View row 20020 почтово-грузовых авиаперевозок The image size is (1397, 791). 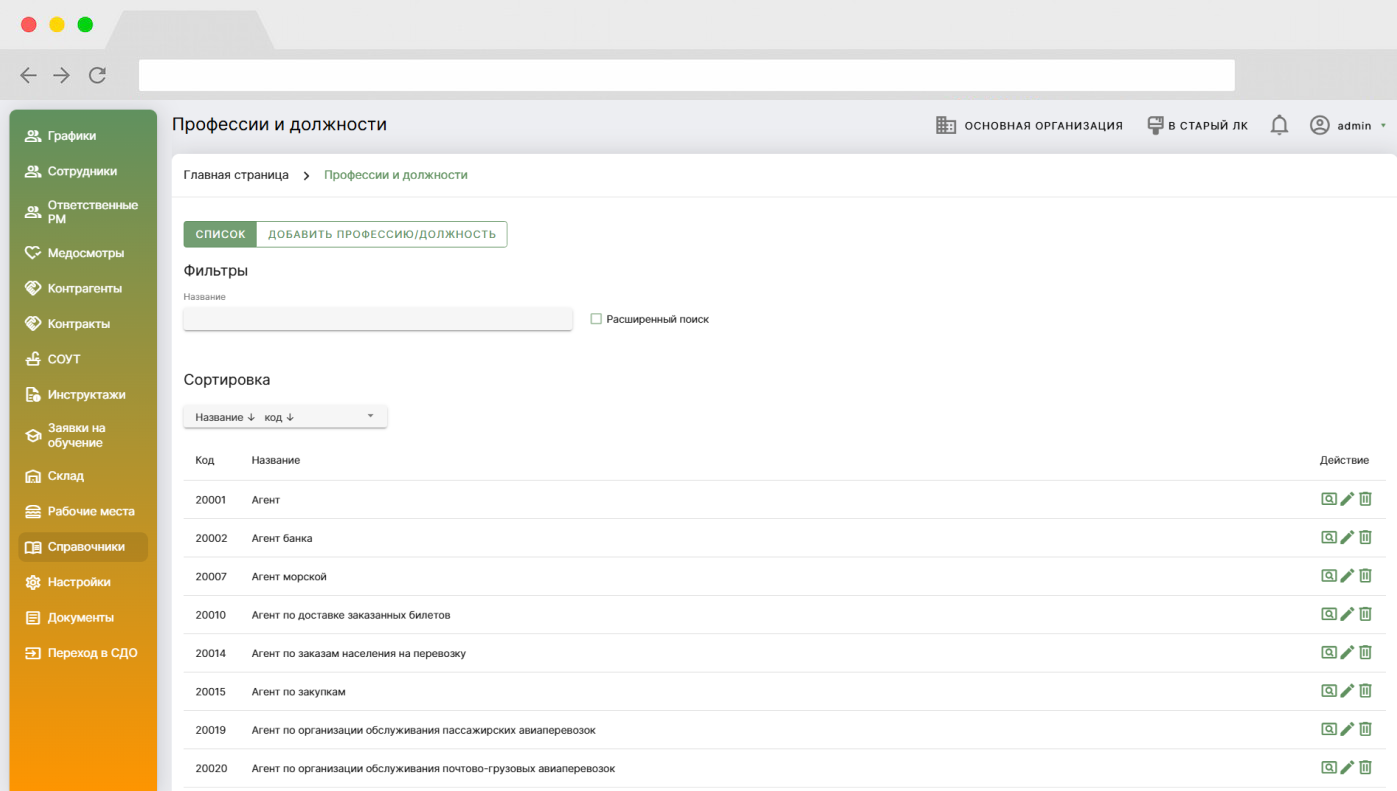pyautogui.click(x=1329, y=768)
